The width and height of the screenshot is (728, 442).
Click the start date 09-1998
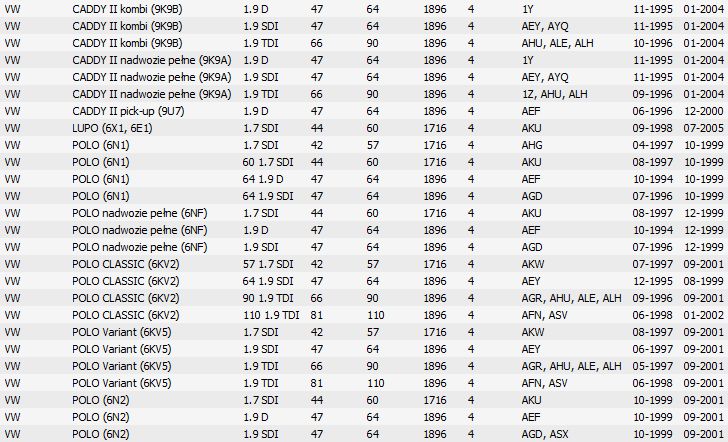tap(652, 128)
